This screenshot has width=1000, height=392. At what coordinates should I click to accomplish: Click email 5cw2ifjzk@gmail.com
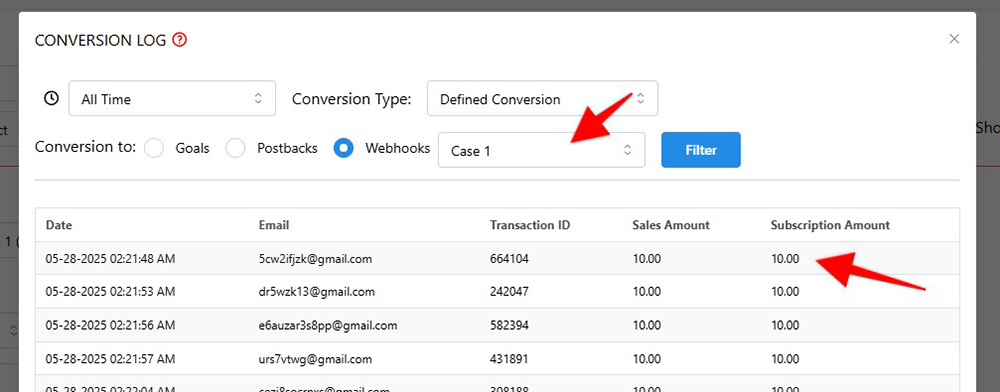click(x=315, y=259)
